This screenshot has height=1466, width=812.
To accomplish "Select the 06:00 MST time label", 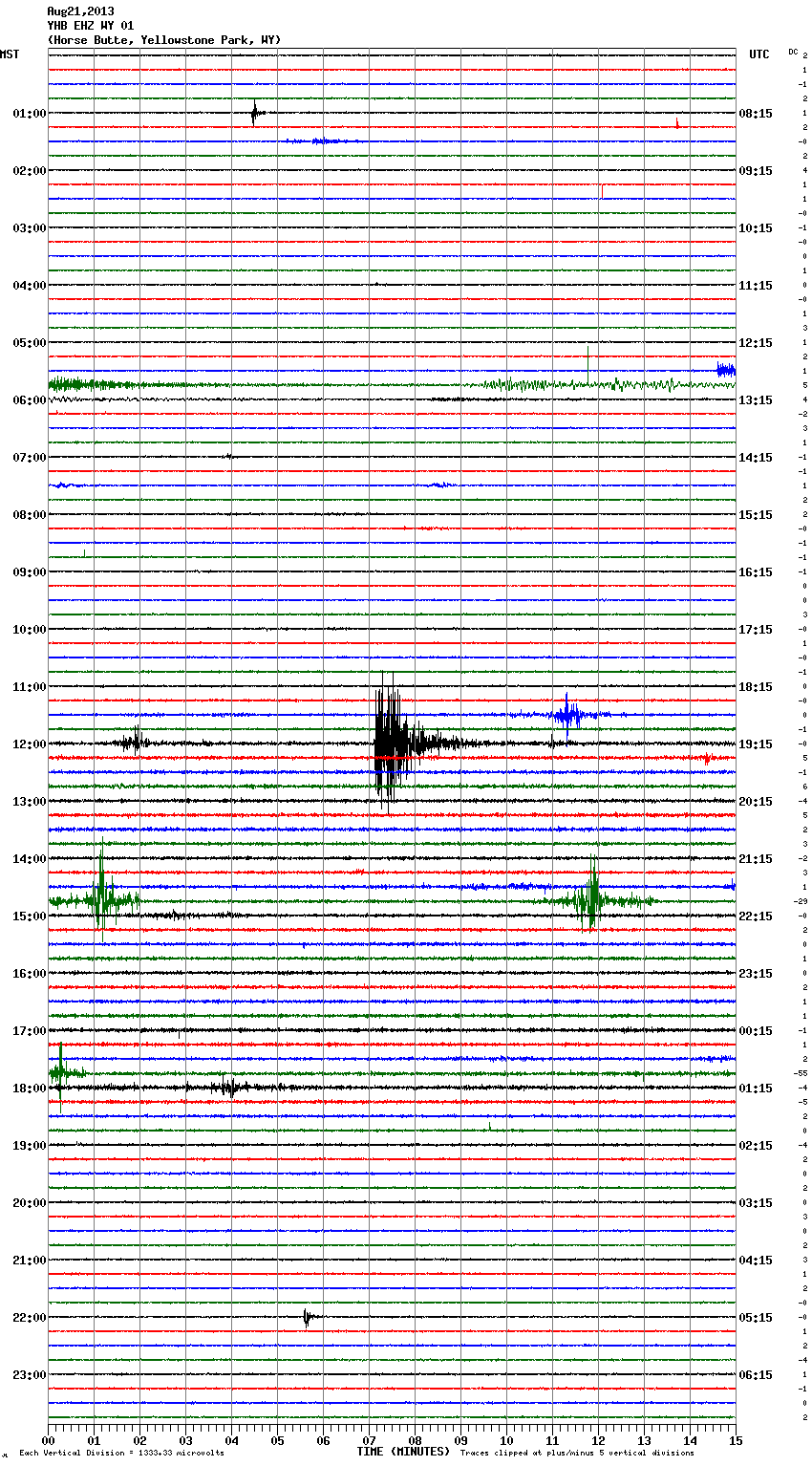I will tap(30, 400).
